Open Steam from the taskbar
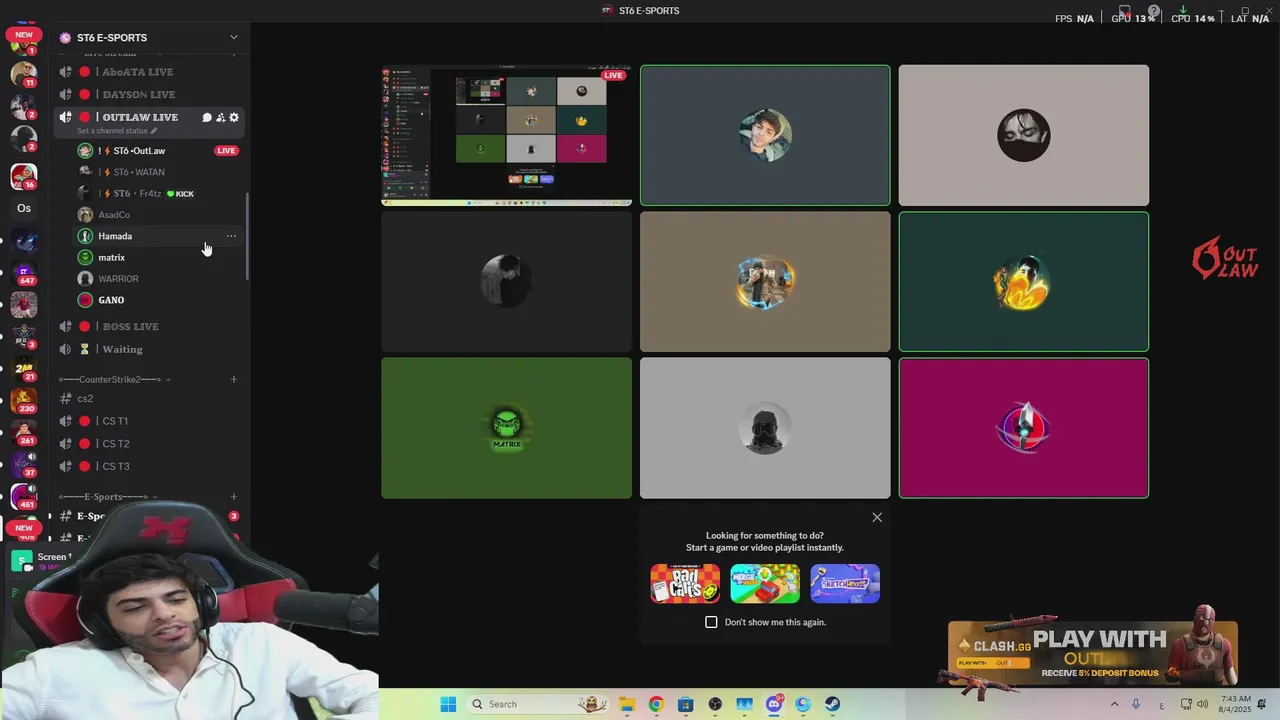Screen dimensions: 1280x720 click(x=833, y=704)
